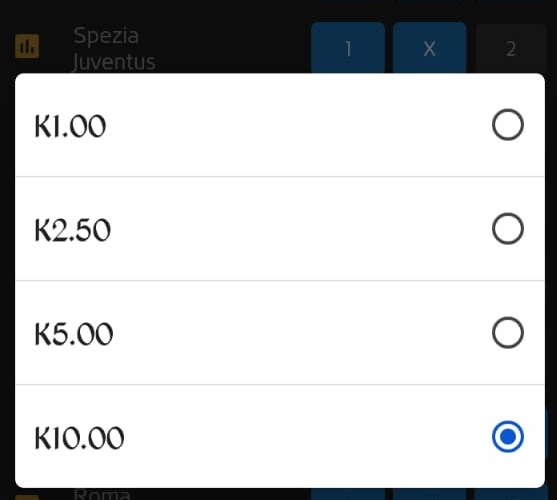
Task: Open the Juventus team name
Action: (x=114, y=62)
